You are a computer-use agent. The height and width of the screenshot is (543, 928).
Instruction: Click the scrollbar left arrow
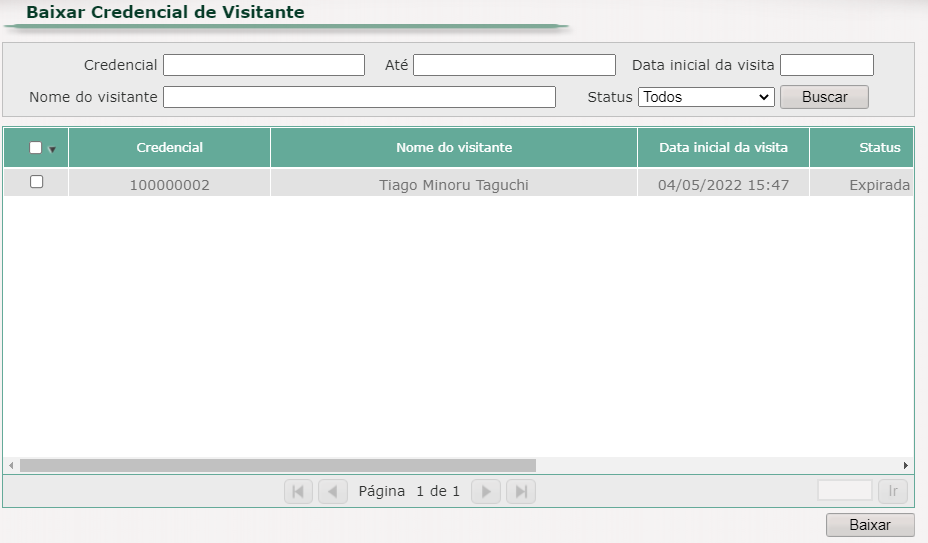pos(11,465)
